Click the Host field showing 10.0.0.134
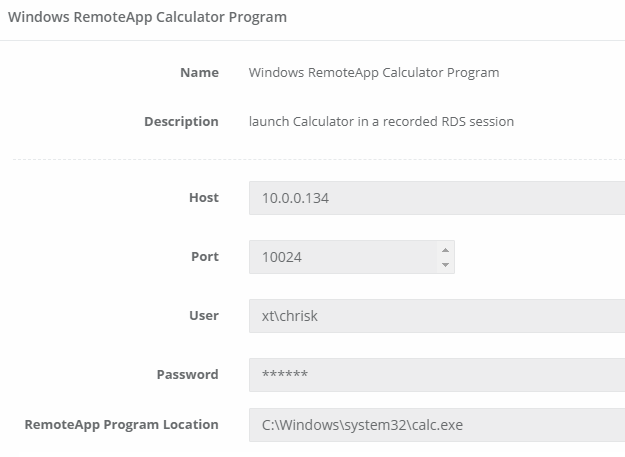 tap(436, 198)
